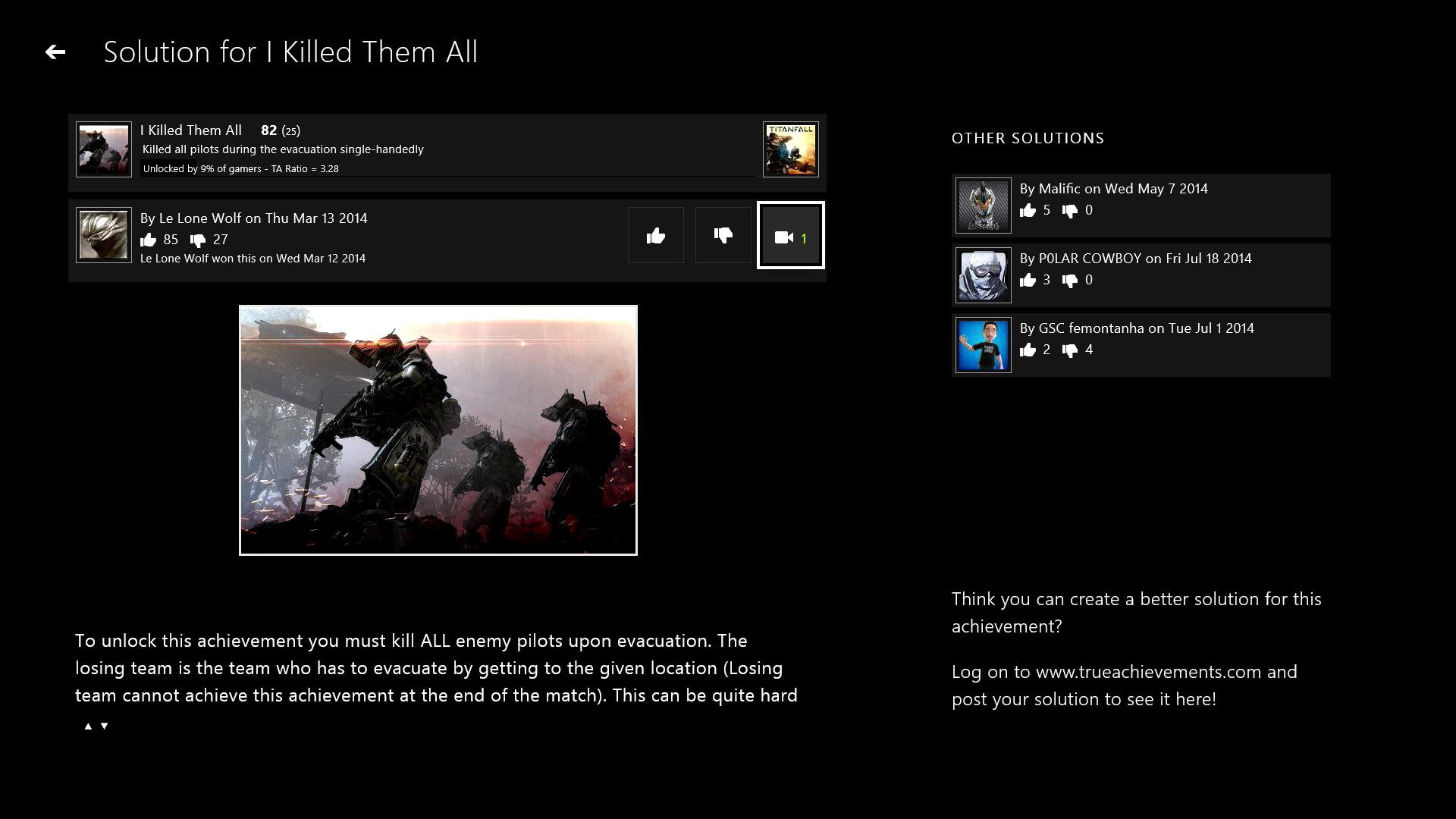Click 'Think you can create a better solution' text
The width and height of the screenshot is (1456, 819).
click(1136, 613)
